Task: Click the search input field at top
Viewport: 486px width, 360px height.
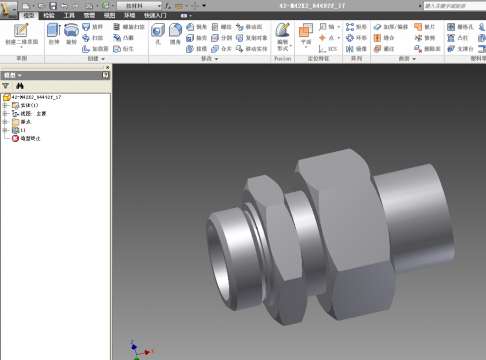Action: tap(455, 6)
